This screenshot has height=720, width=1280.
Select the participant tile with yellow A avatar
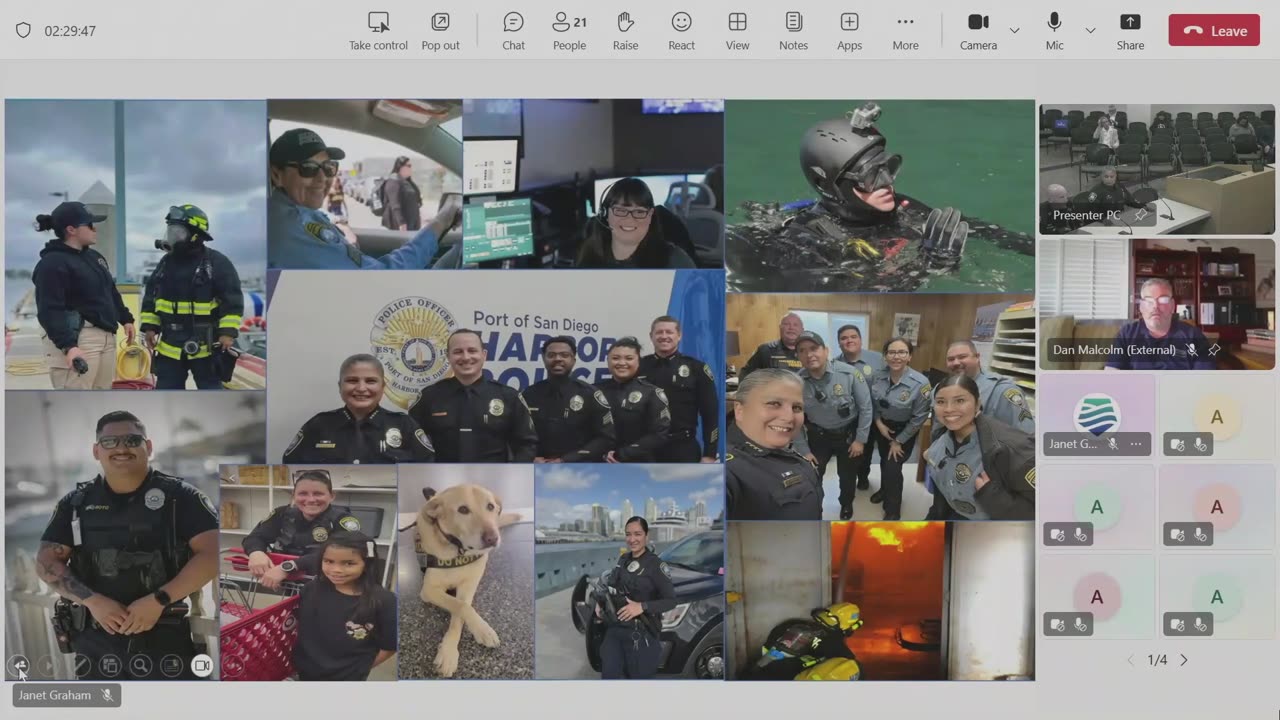coord(1217,416)
